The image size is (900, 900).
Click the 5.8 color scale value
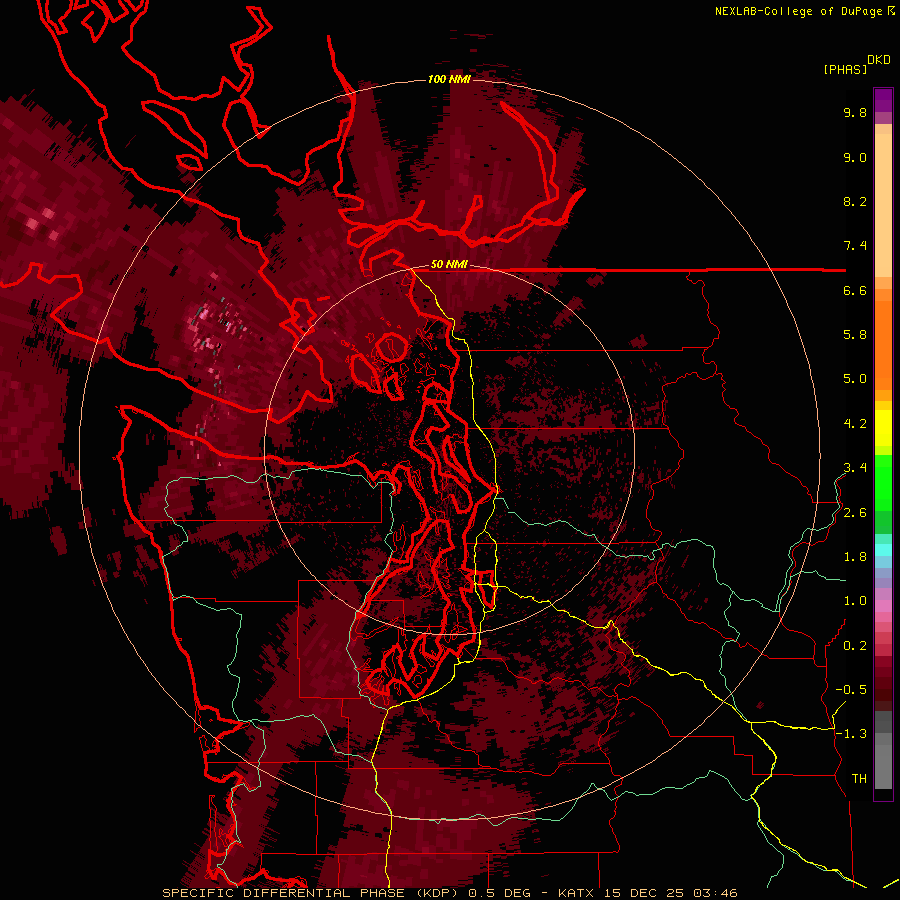point(855,335)
